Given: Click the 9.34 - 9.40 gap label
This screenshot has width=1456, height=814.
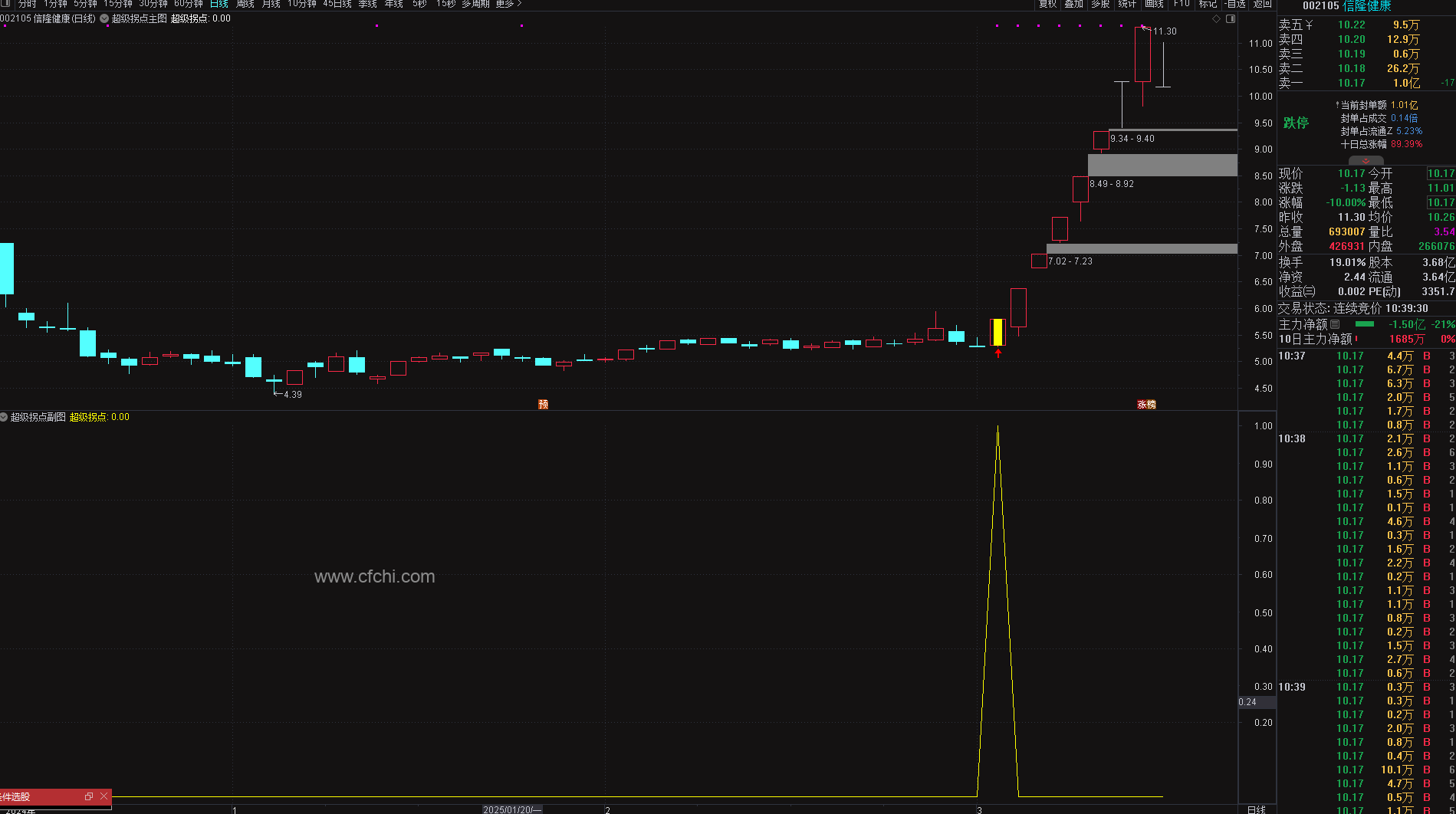Looking at the screenshot, I should [x=1132, y=139].
